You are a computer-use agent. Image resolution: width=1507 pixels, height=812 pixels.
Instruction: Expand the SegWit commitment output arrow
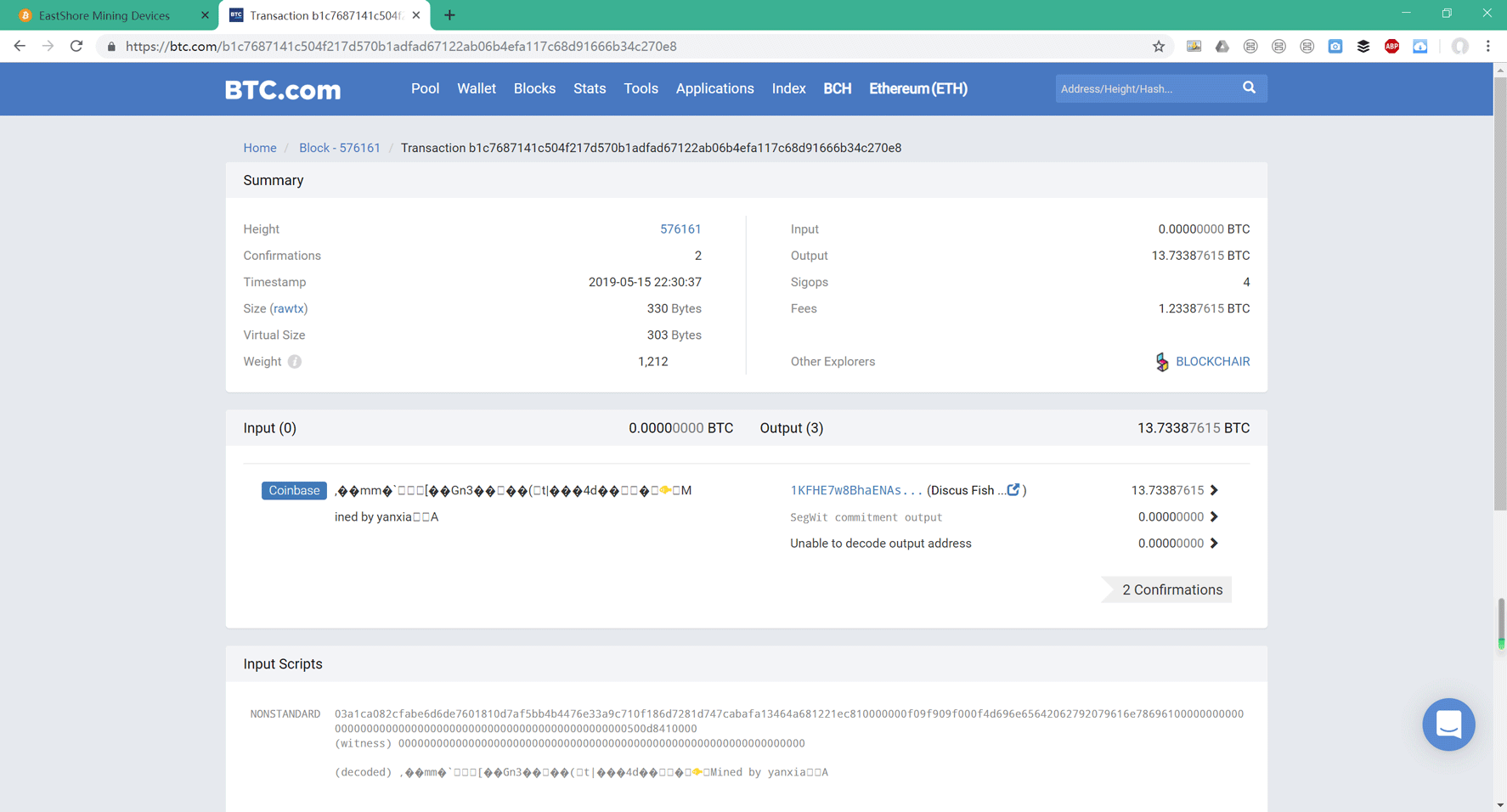click(x=1214, y=516)
